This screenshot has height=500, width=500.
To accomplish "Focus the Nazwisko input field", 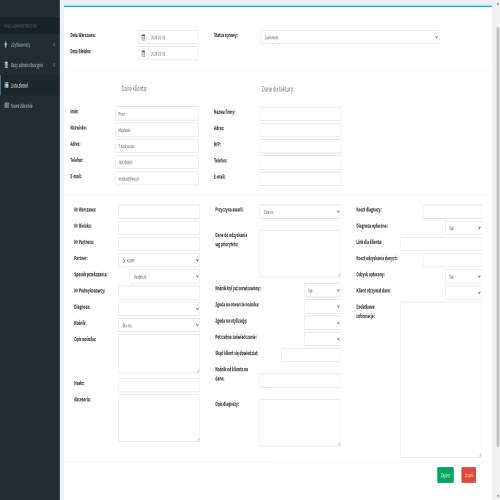I will click(x=157, y=130).
